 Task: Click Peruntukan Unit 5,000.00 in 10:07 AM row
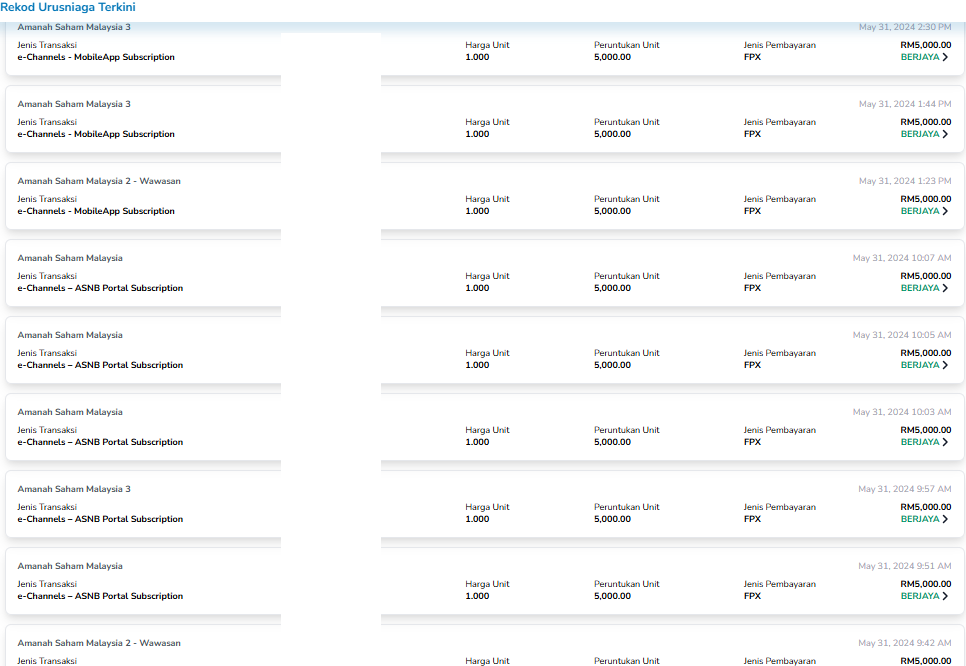(x=612, y=288)
